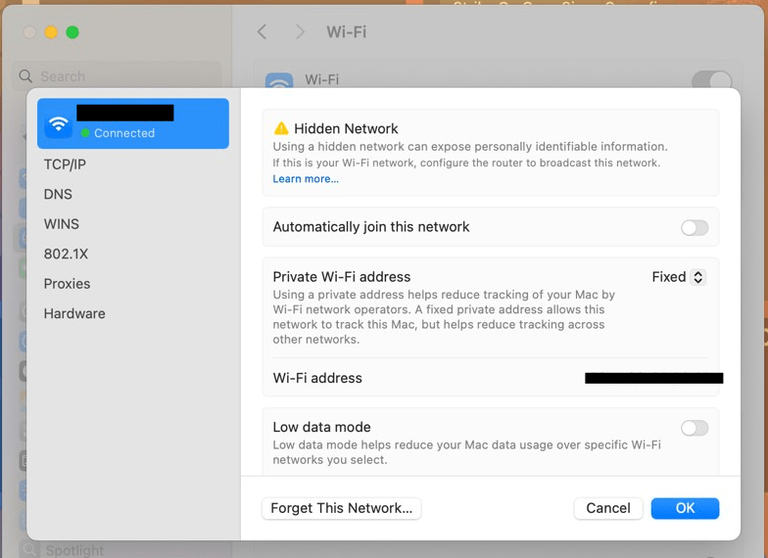Enable Low data mode switch
This screenshot has height=558, width=768.
[694, 428]
